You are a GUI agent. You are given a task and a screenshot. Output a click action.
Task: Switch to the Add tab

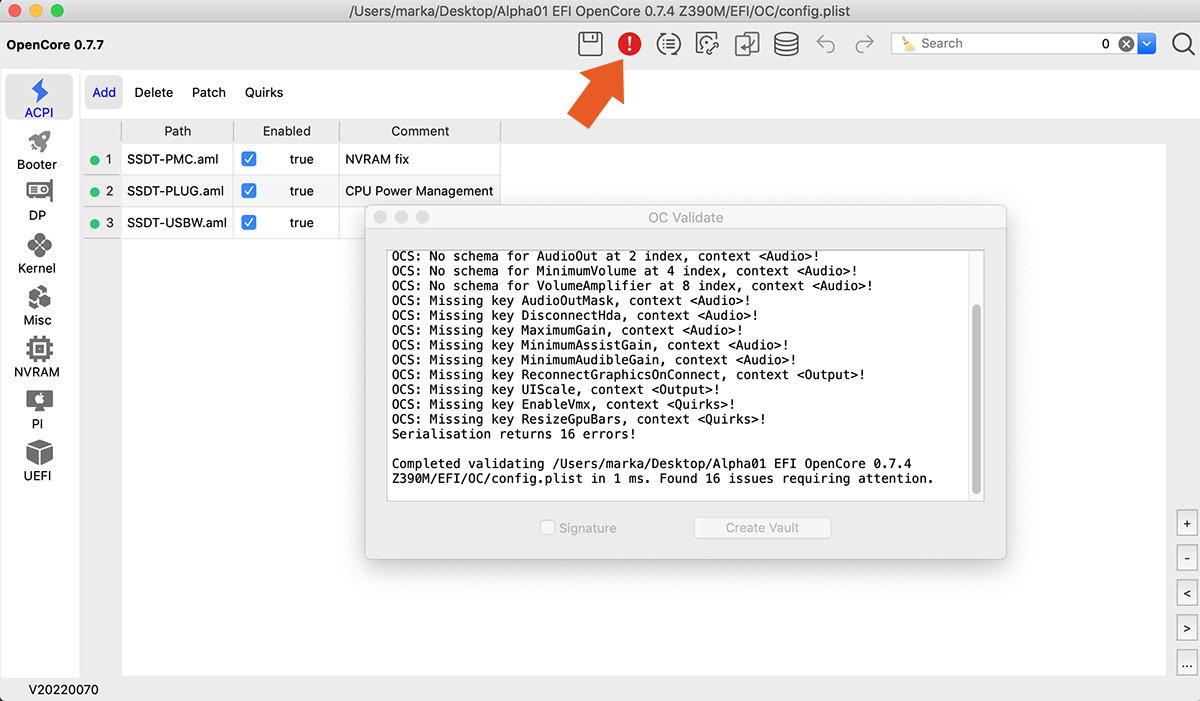point(104,92)
